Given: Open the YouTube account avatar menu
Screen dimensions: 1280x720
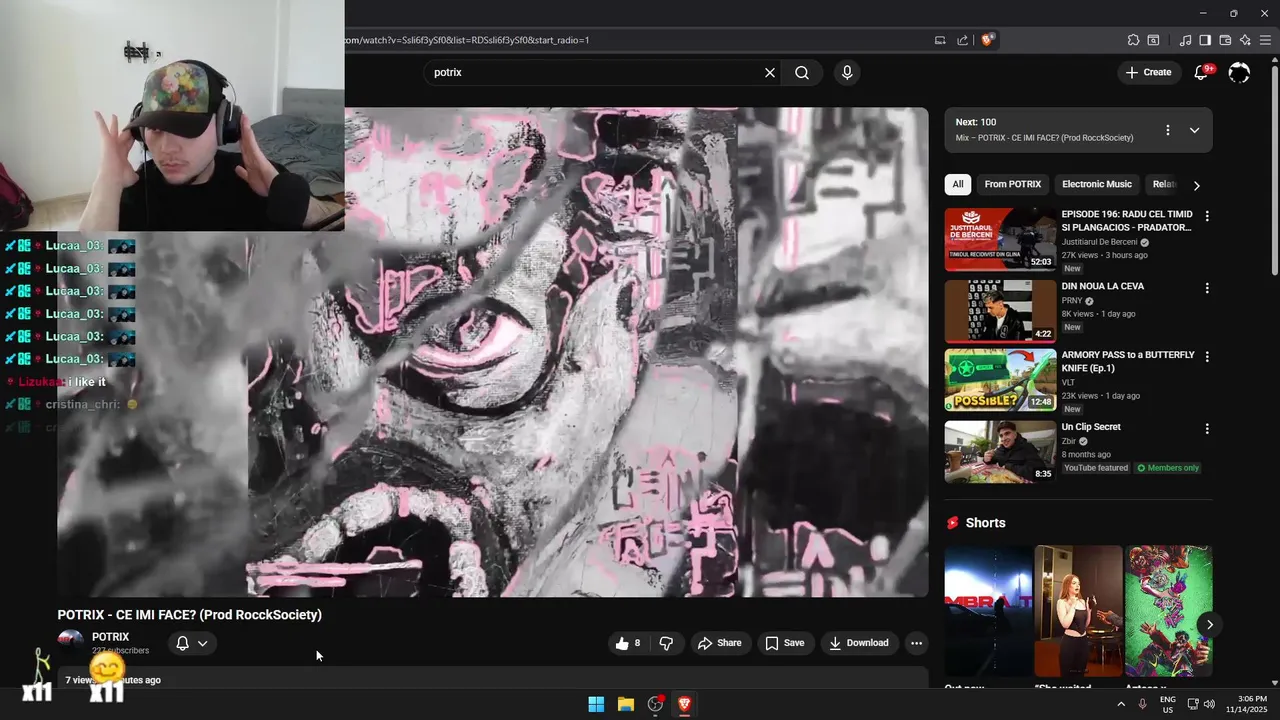Looking at the screenshot, I should [1239, 72].
